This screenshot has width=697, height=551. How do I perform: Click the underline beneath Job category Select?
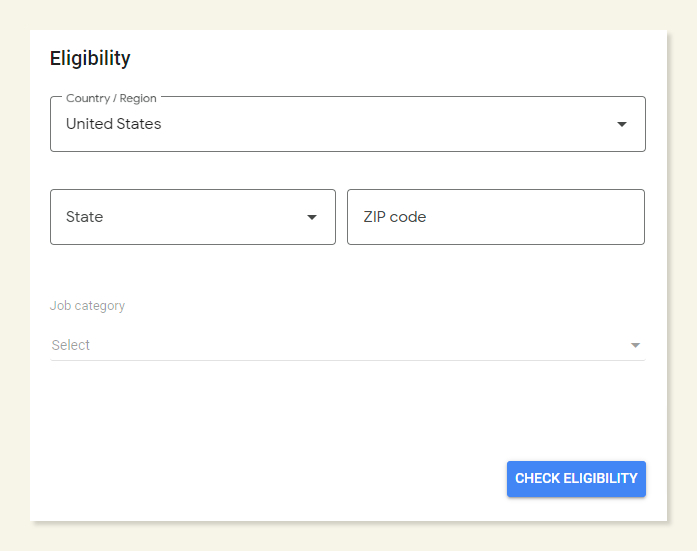pyautogui.click(x=347, y=360)
